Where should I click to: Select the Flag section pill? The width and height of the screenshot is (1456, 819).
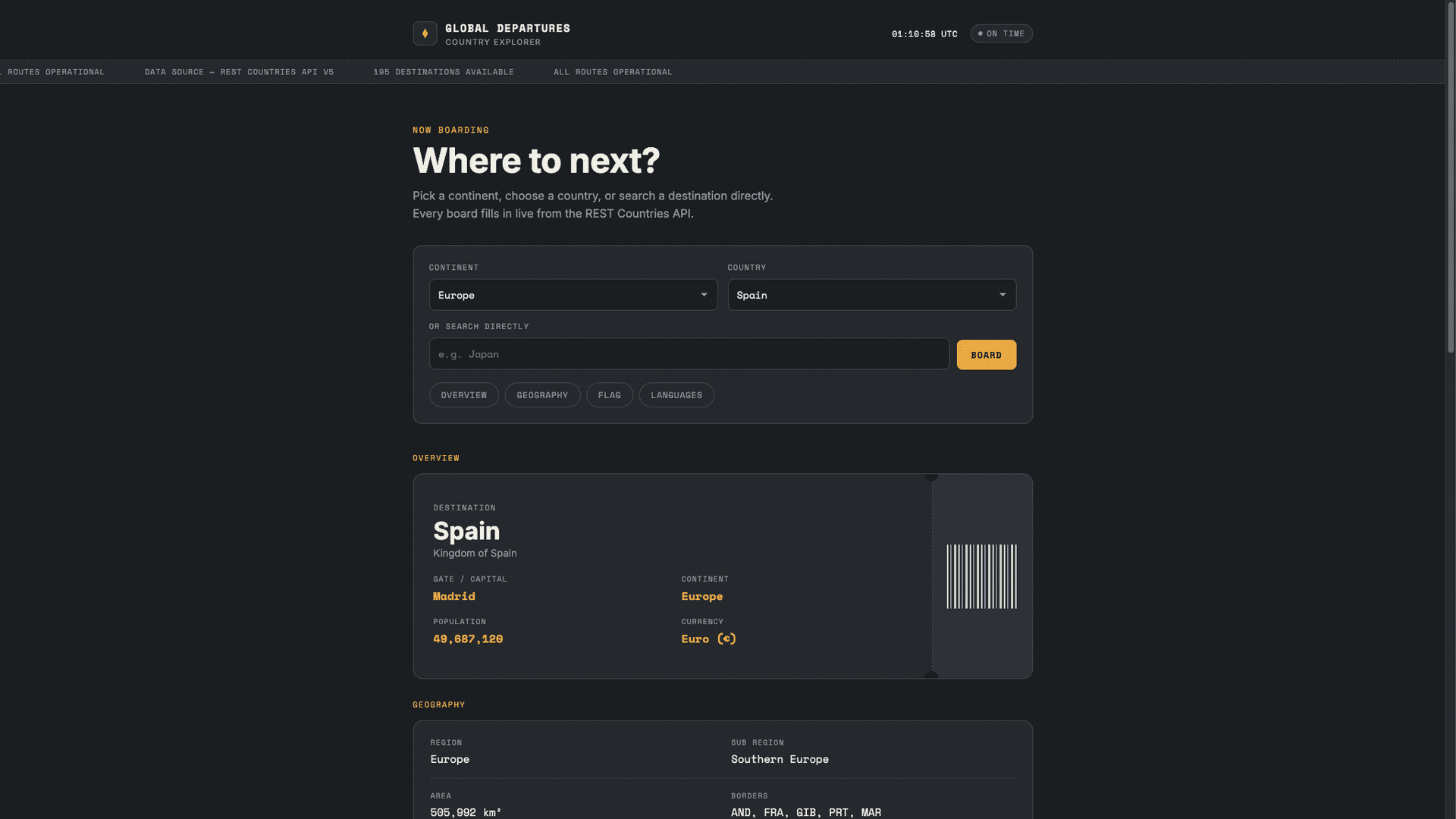609,395
